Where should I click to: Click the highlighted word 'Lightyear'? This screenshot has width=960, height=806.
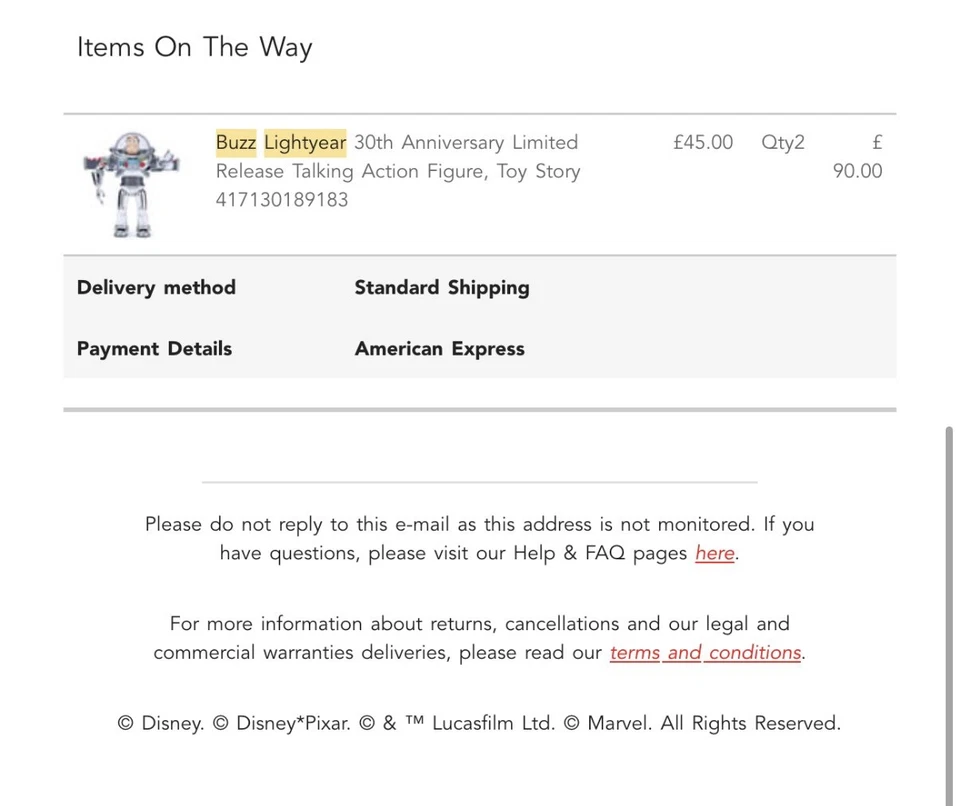pyautogui.click(x=305, y=142)
